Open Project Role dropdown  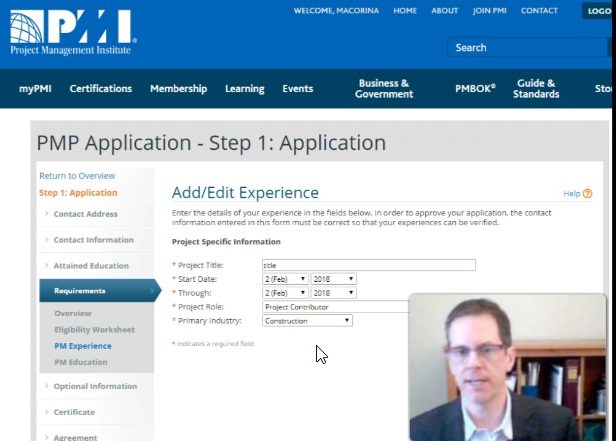point(335,307)
